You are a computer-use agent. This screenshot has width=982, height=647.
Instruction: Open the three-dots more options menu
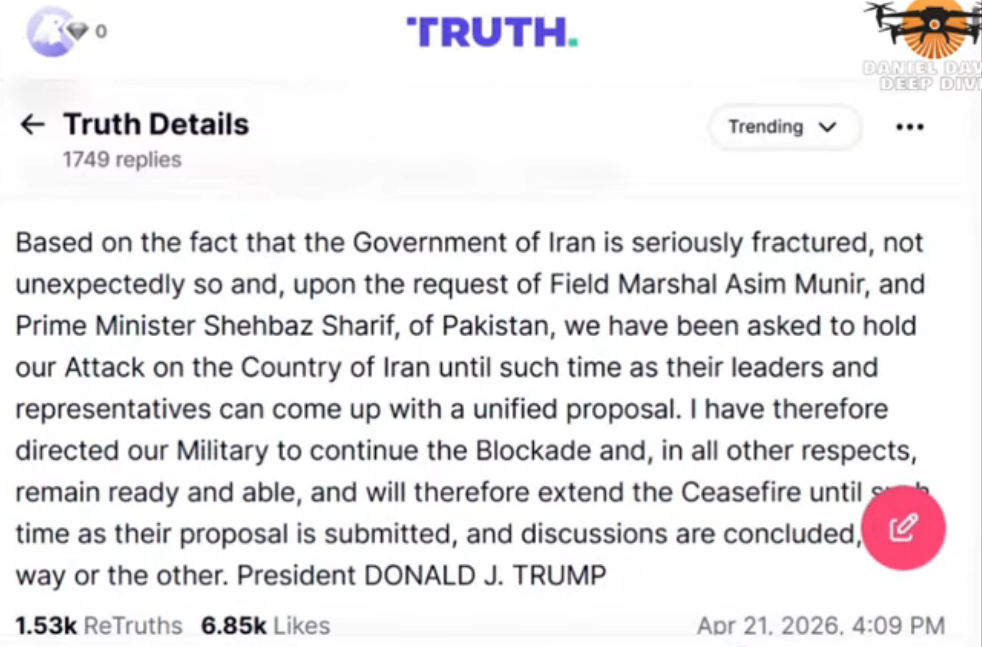click(x=909, y=127)
